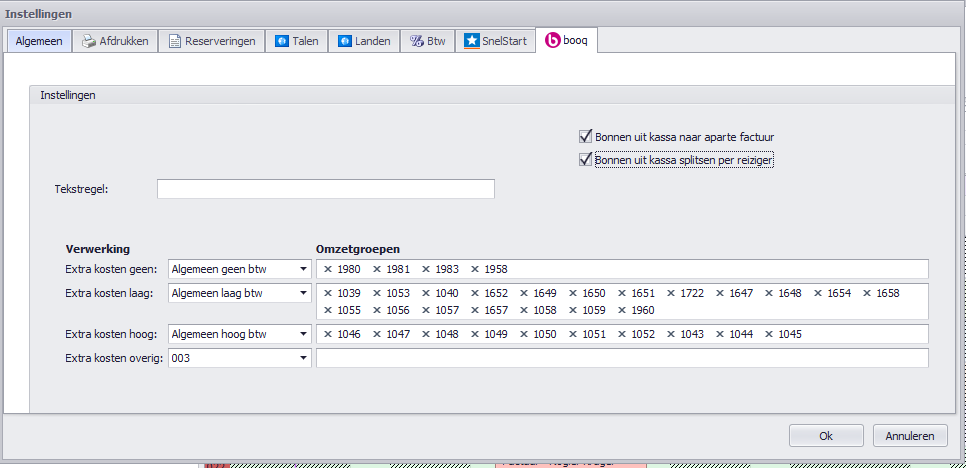
Task: Remove omzetgroep 1059 tag
Action: [574, 310]
